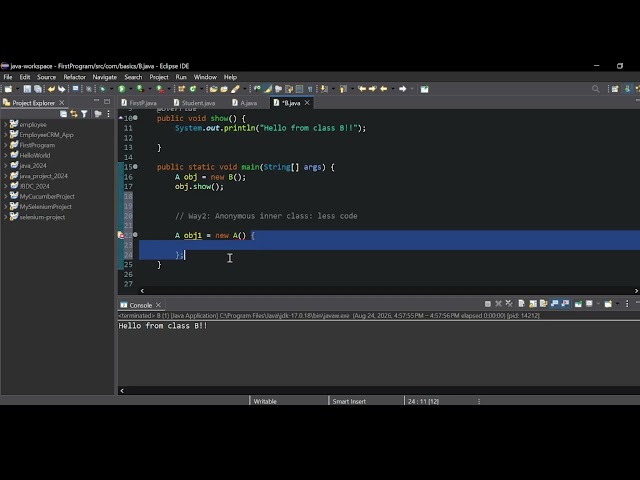This screenshot has height=480, width=640.
Task: Switch to the Student.java tab
Action: coord(193,103)
